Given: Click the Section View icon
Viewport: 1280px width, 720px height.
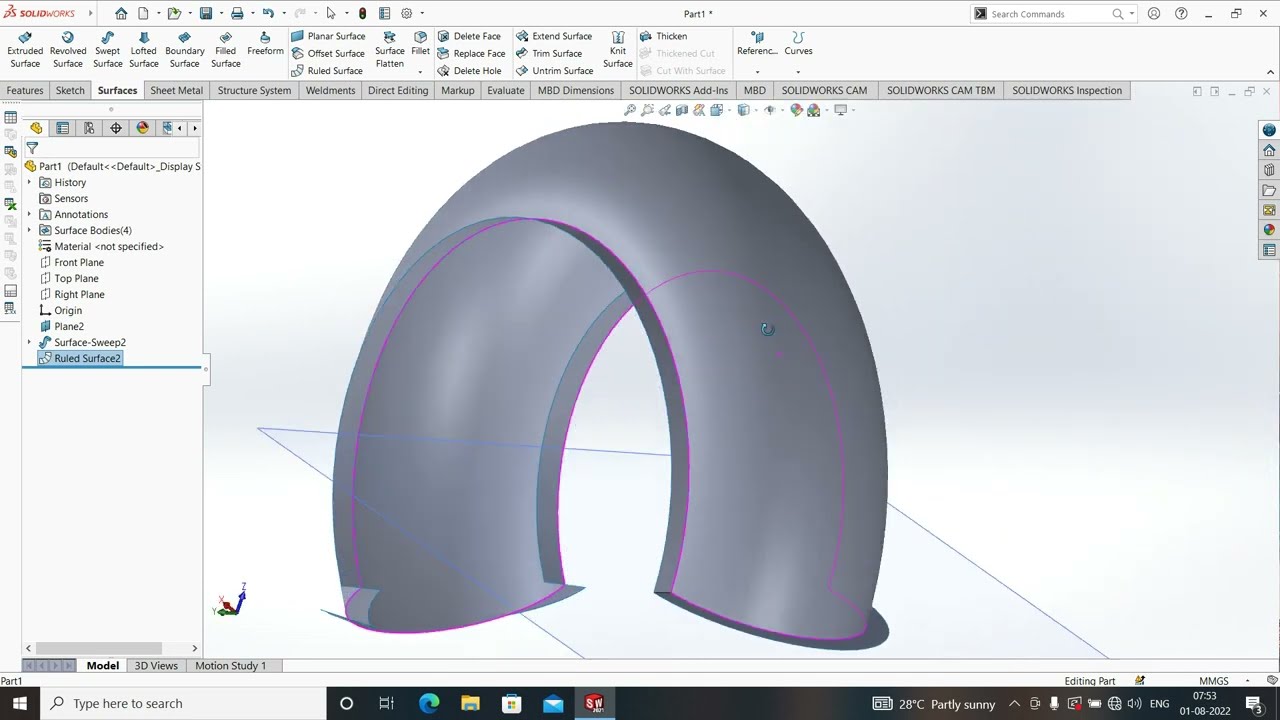Looking at the screenshot, I should (x=682, y=110).
